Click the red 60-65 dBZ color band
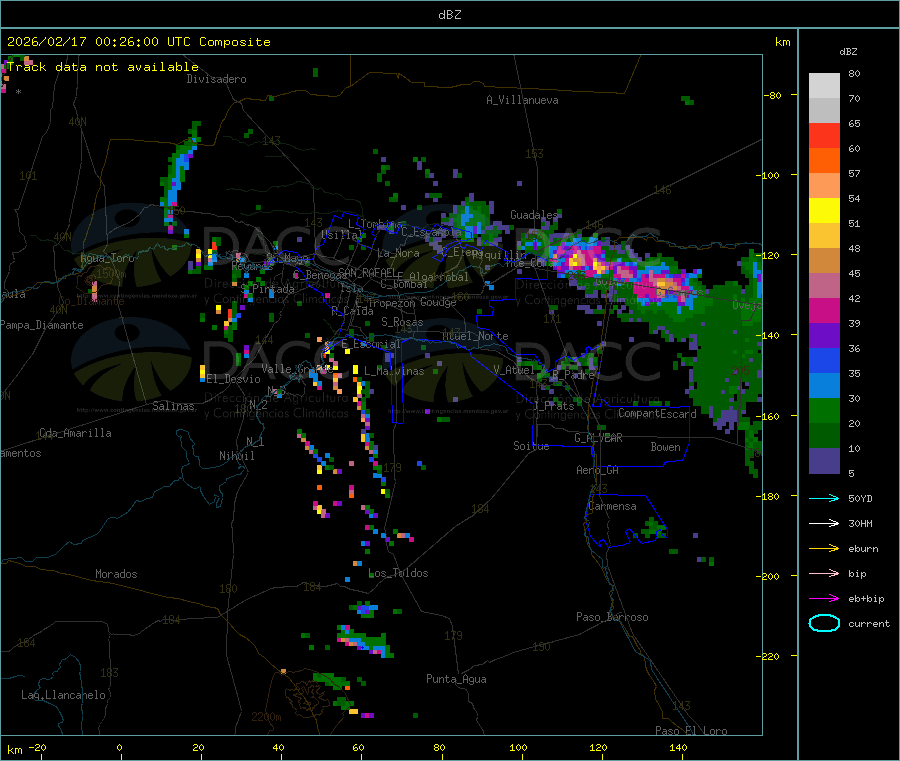900x761 pixels. point(824,136)
